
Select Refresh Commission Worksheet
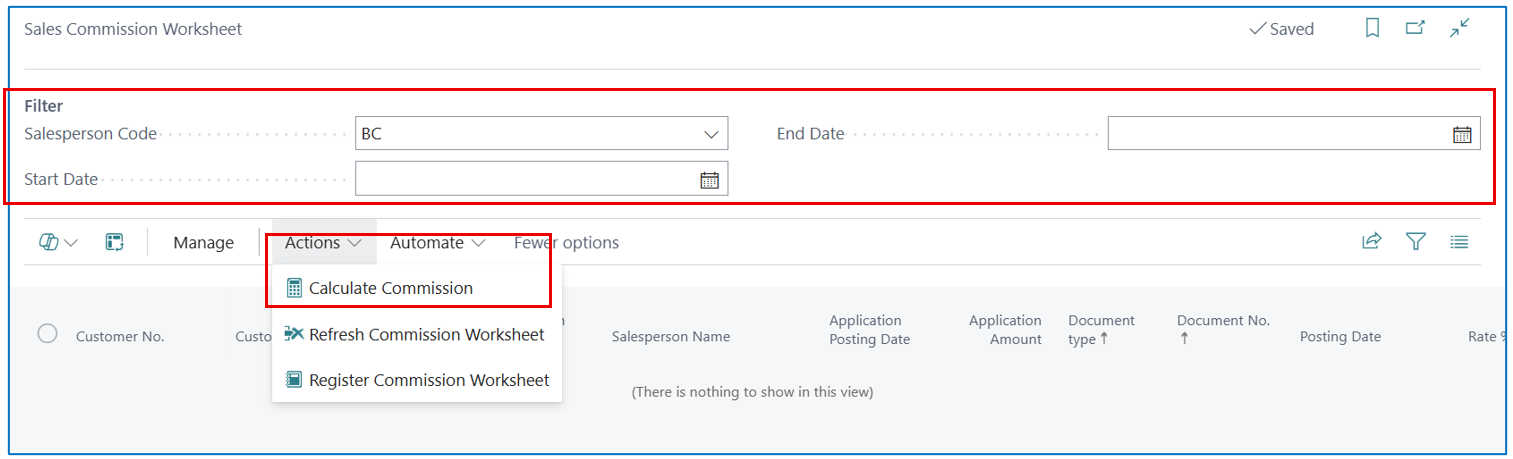click(x=416, y=334)
